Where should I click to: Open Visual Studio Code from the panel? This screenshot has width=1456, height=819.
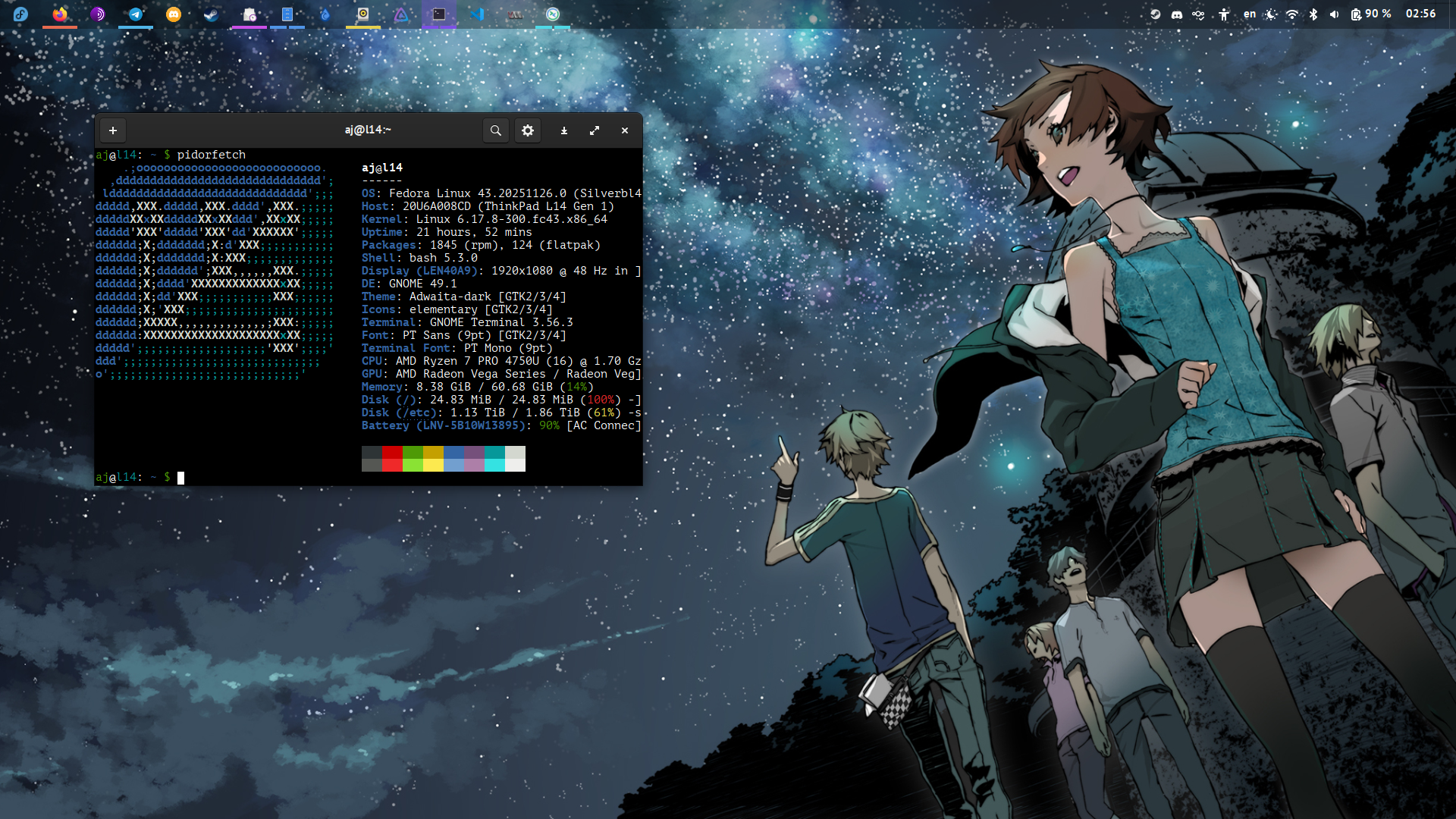pyautogui.click(x=477, y=14)
